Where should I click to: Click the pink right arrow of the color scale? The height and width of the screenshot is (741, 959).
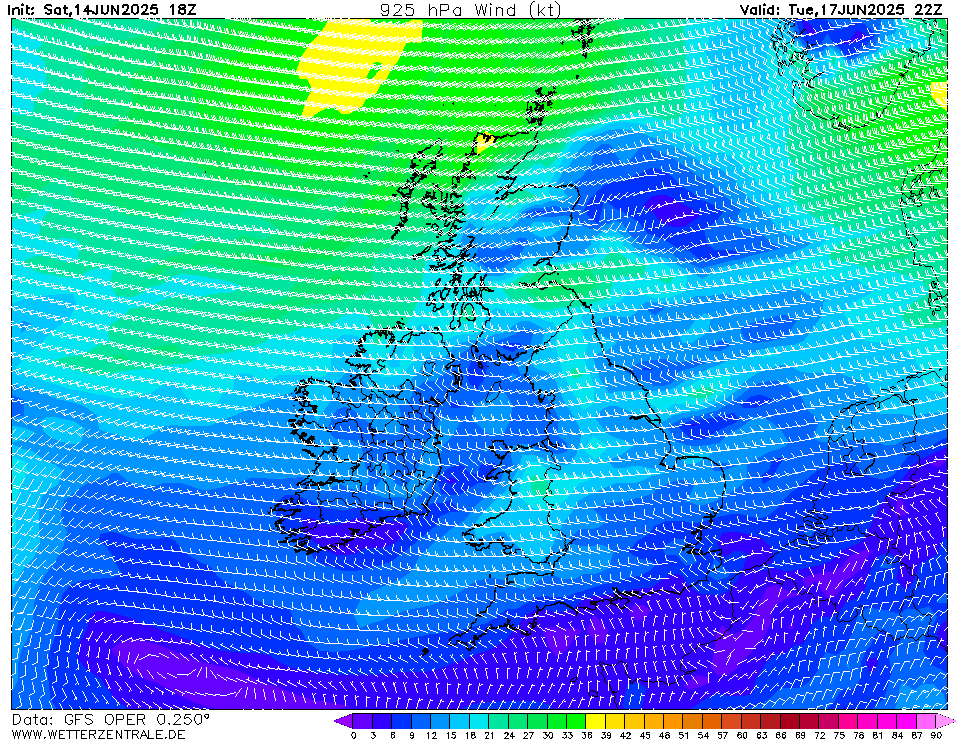945,720
